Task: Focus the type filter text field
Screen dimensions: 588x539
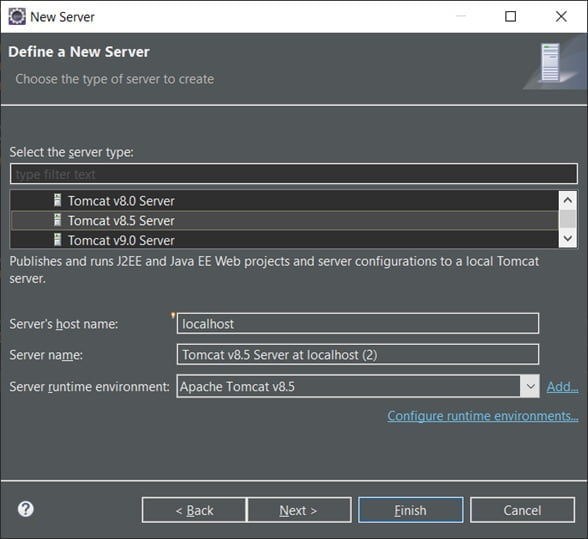Action: [x=294, y=174]
